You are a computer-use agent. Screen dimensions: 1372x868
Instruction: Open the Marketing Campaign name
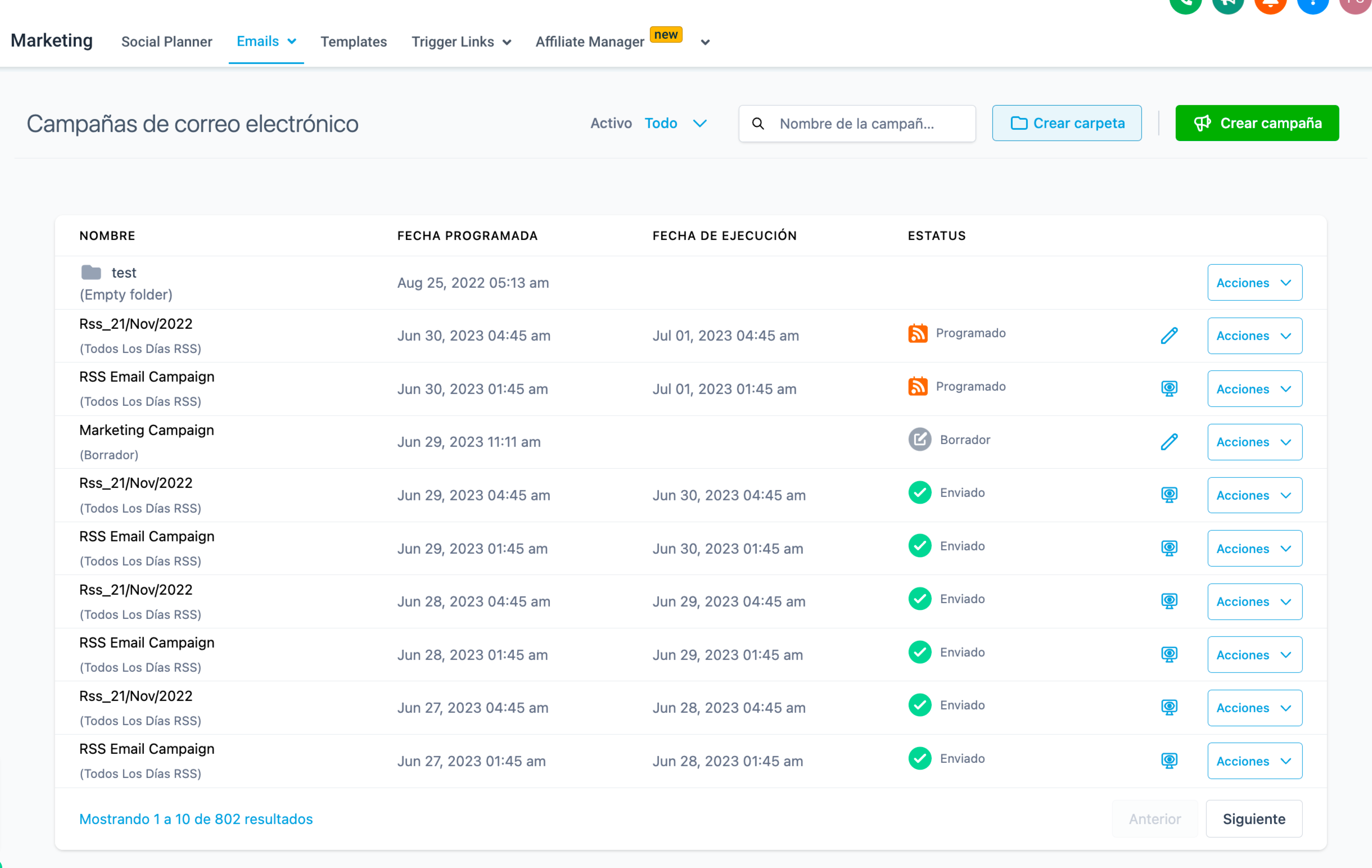click(x=146, y=430)
